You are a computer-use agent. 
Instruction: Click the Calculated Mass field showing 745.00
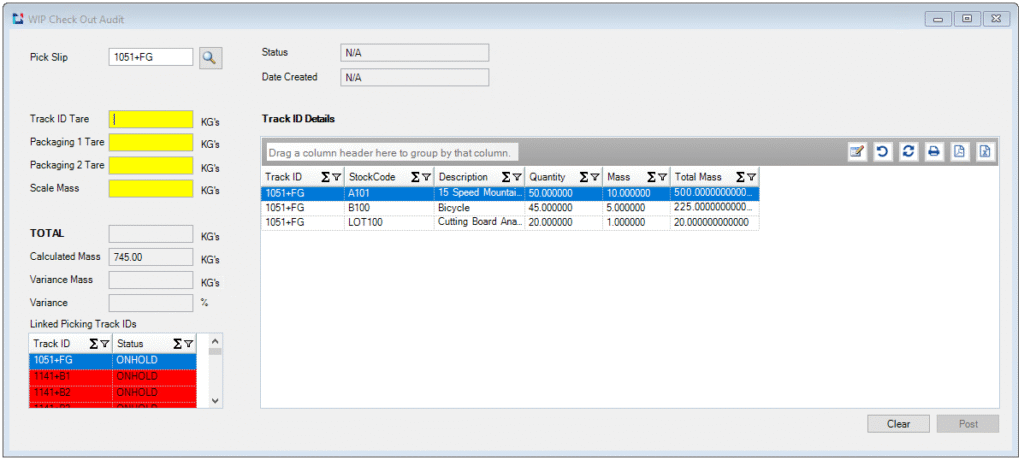pyautogui.click(x=151, y=257)
